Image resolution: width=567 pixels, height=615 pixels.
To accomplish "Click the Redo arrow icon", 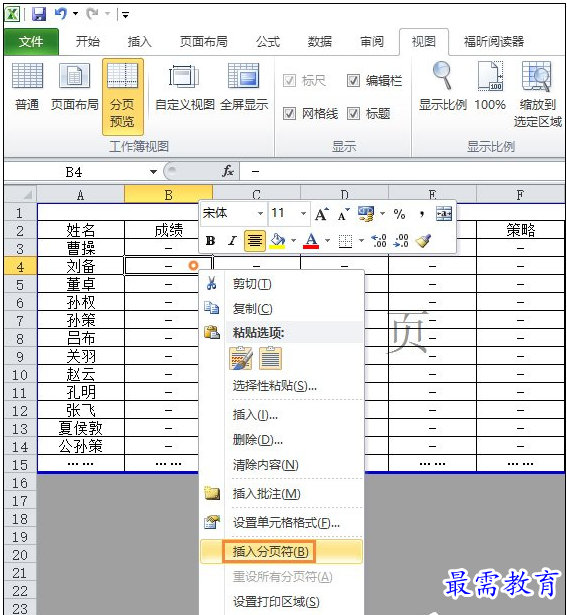I will [93, 14].
